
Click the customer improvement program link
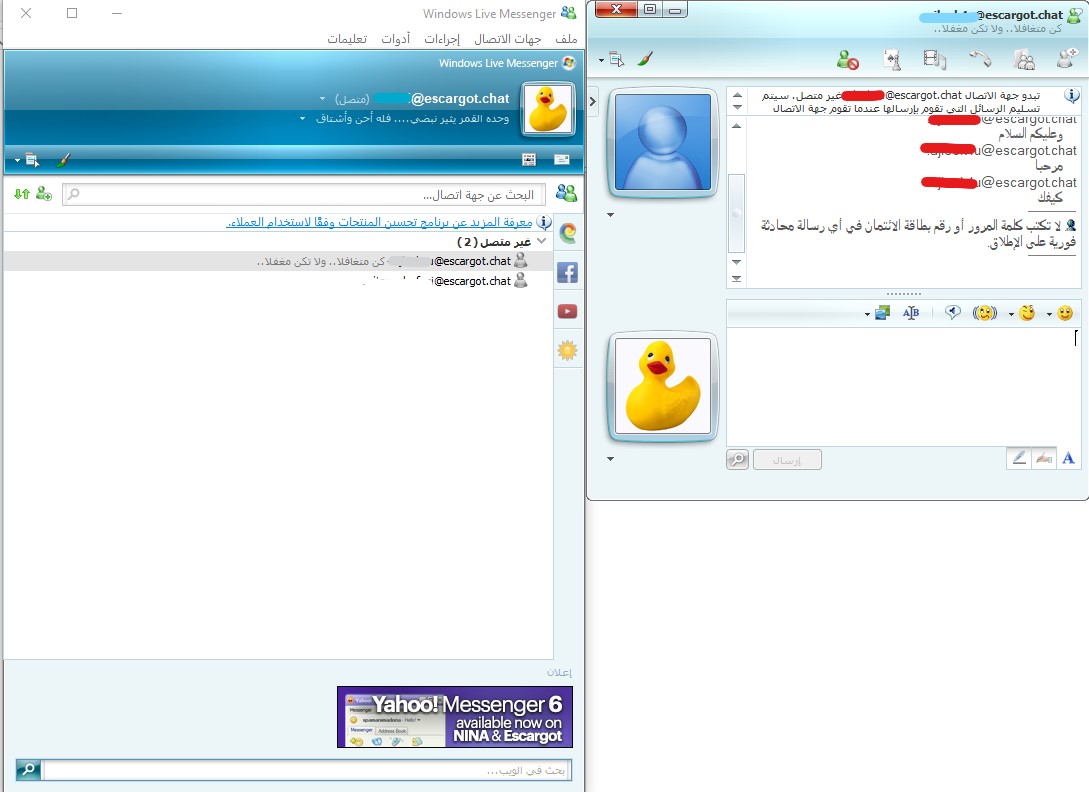pyautogui.click(x=379, y=222)
